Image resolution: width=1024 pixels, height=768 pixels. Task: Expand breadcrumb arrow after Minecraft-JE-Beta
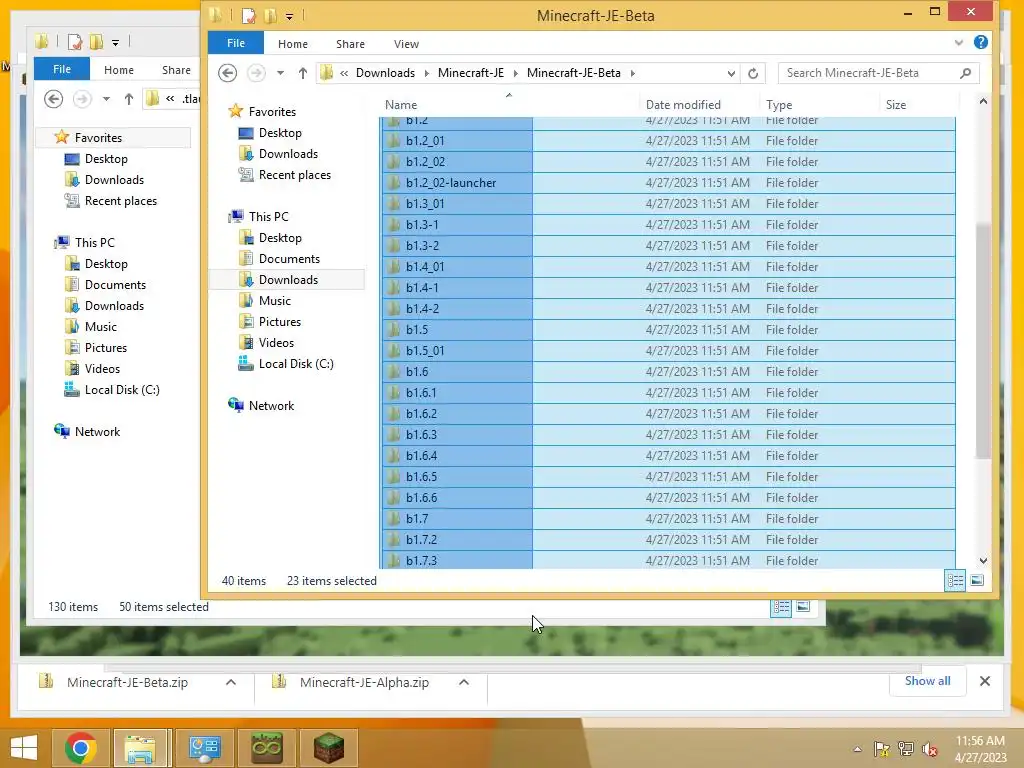tap(633, 73)
